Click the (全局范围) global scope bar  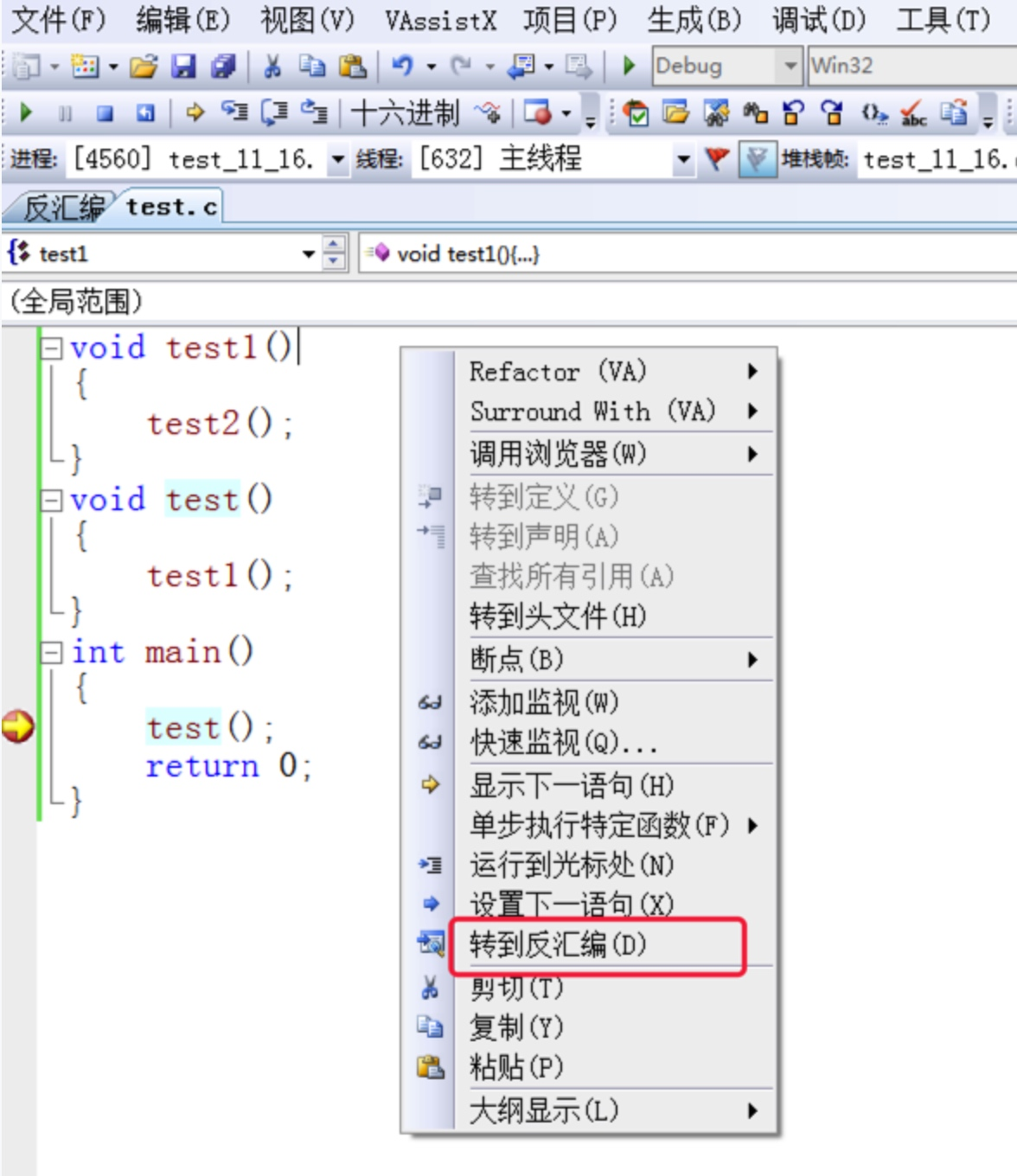(510, 301)
